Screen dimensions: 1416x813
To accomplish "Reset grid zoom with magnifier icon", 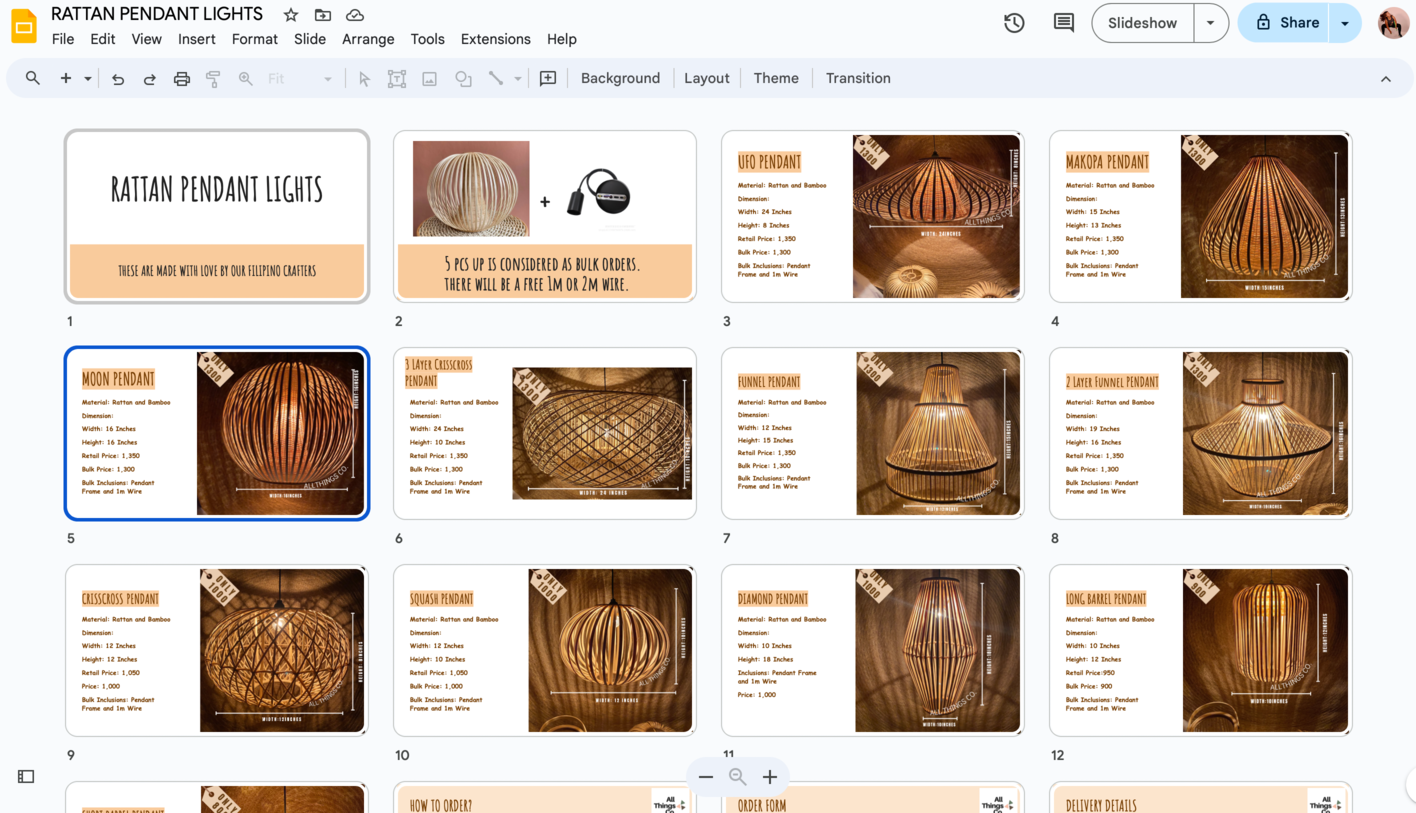I will click(x=738, y=777).
